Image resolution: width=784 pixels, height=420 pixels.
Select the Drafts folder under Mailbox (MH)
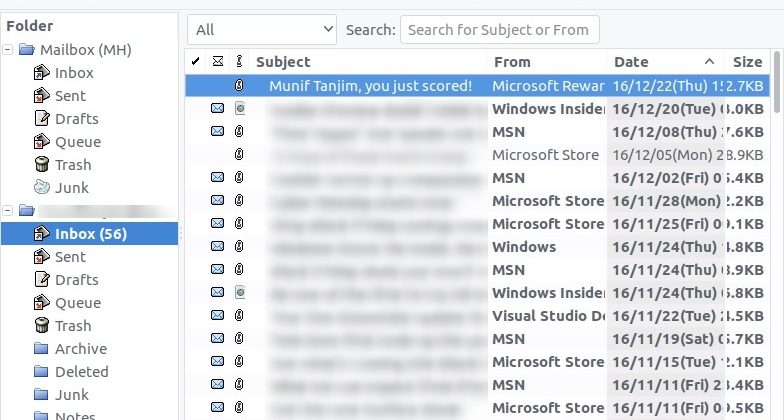click(76, 119)
